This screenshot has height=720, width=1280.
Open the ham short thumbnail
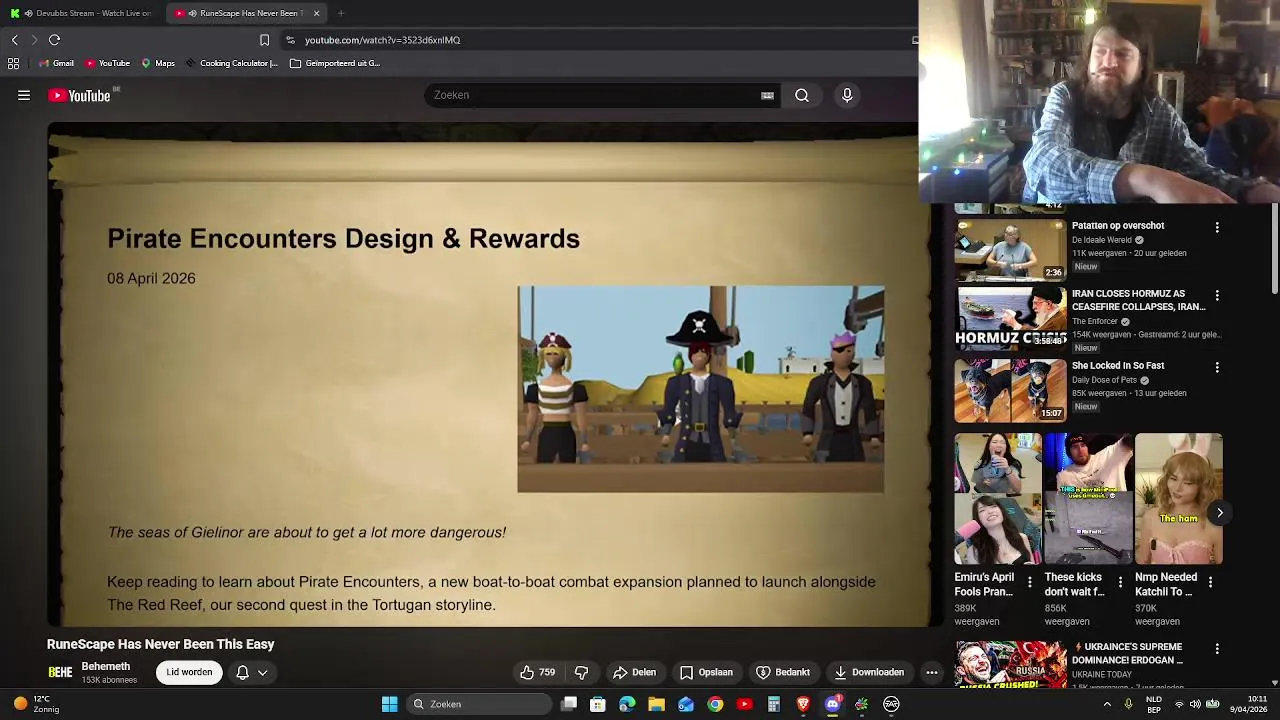click(1178, 500)
